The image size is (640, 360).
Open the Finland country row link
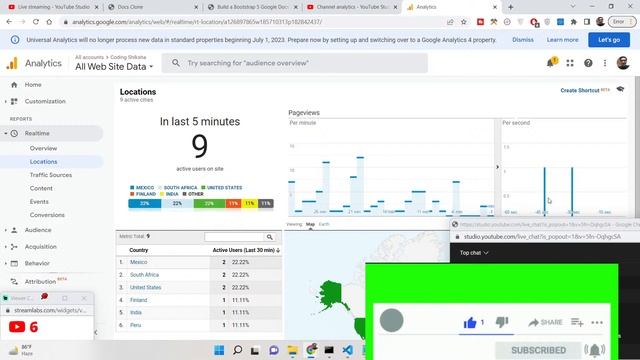[x=138, y=300]
